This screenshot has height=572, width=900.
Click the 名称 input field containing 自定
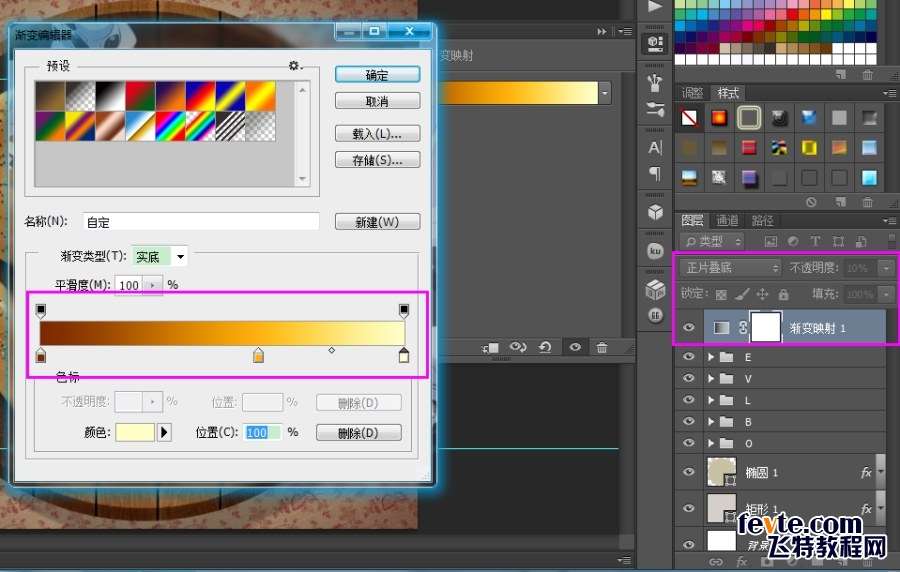[x=201, y=222]
